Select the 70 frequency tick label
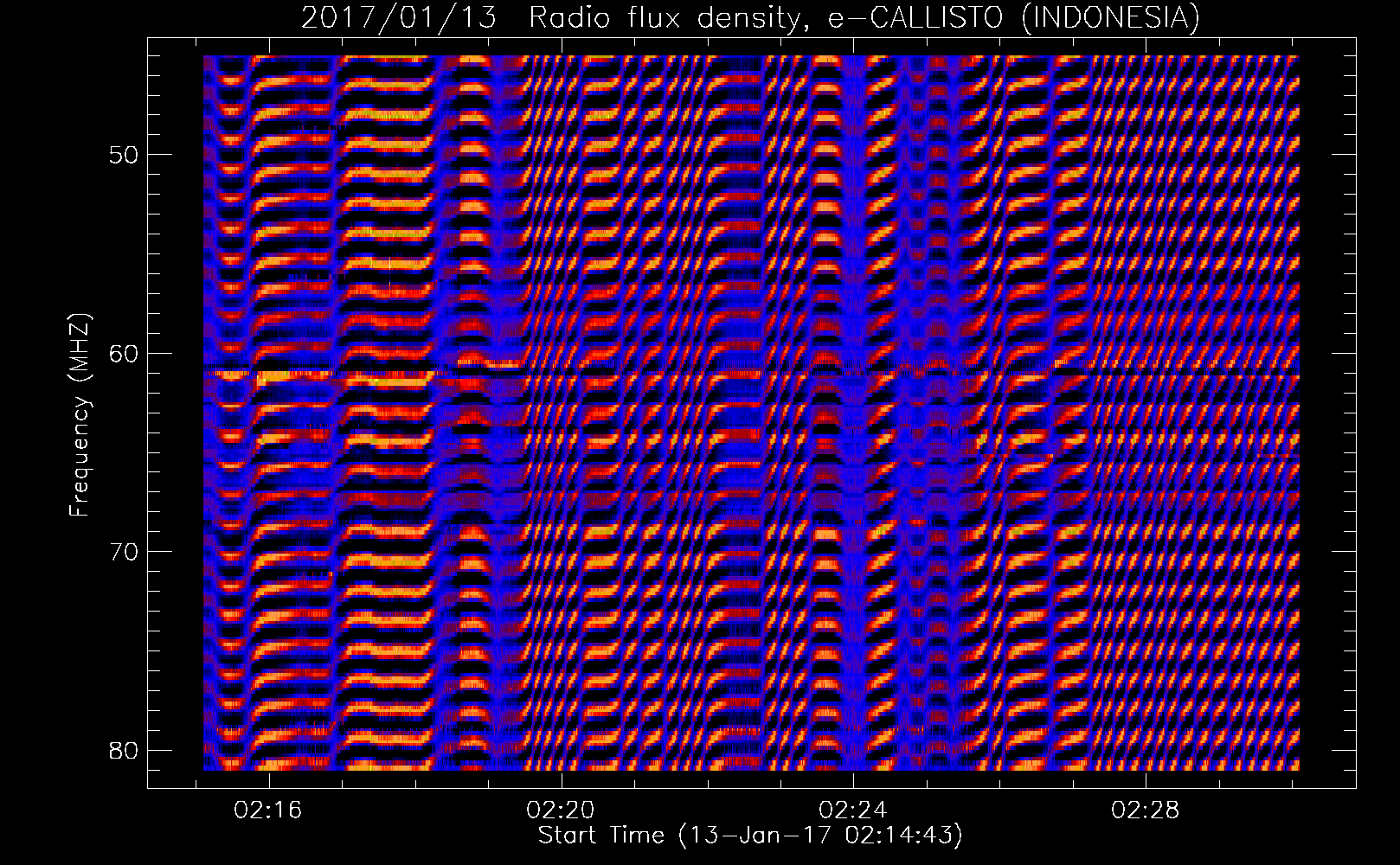The image size is (1400, 865). (123, 551)
